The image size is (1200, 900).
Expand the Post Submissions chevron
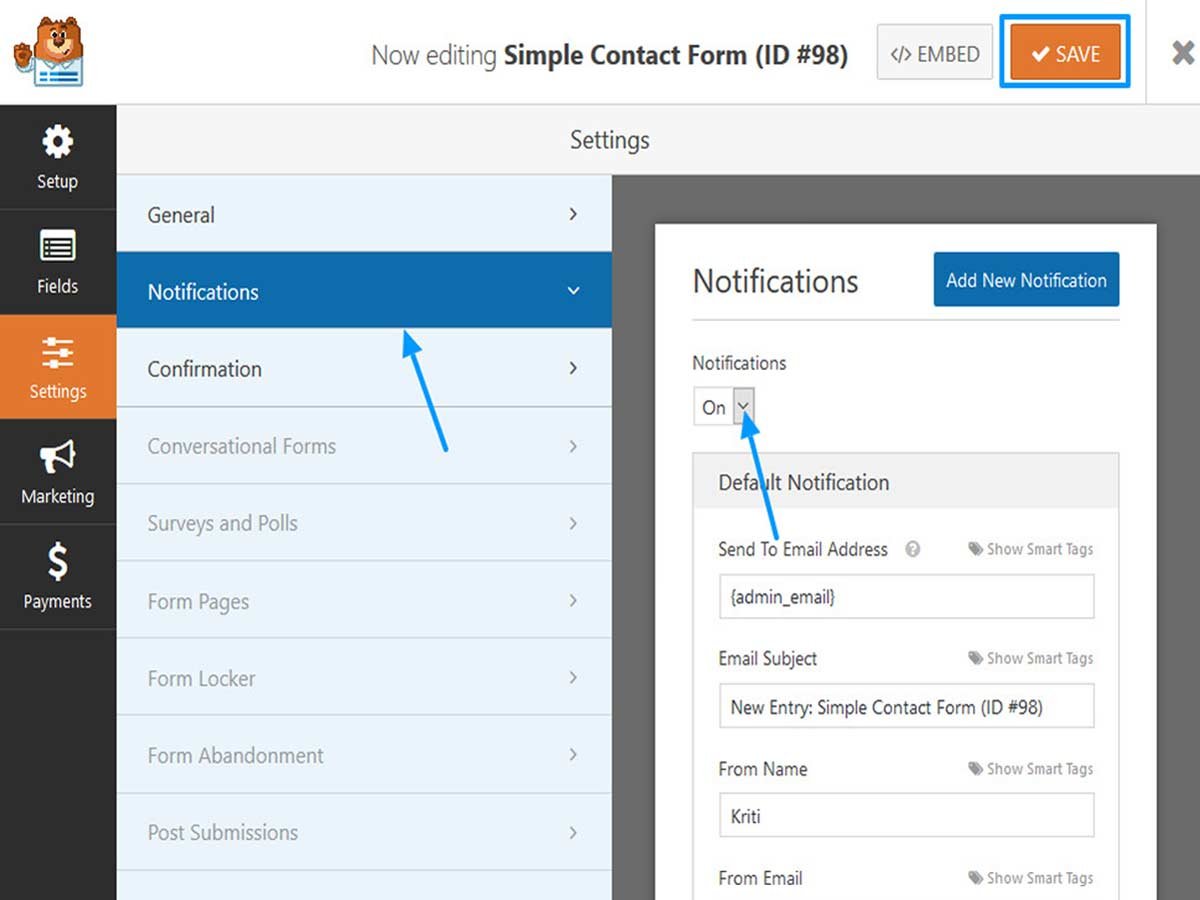pyautogui.click(x=573, y=832)
